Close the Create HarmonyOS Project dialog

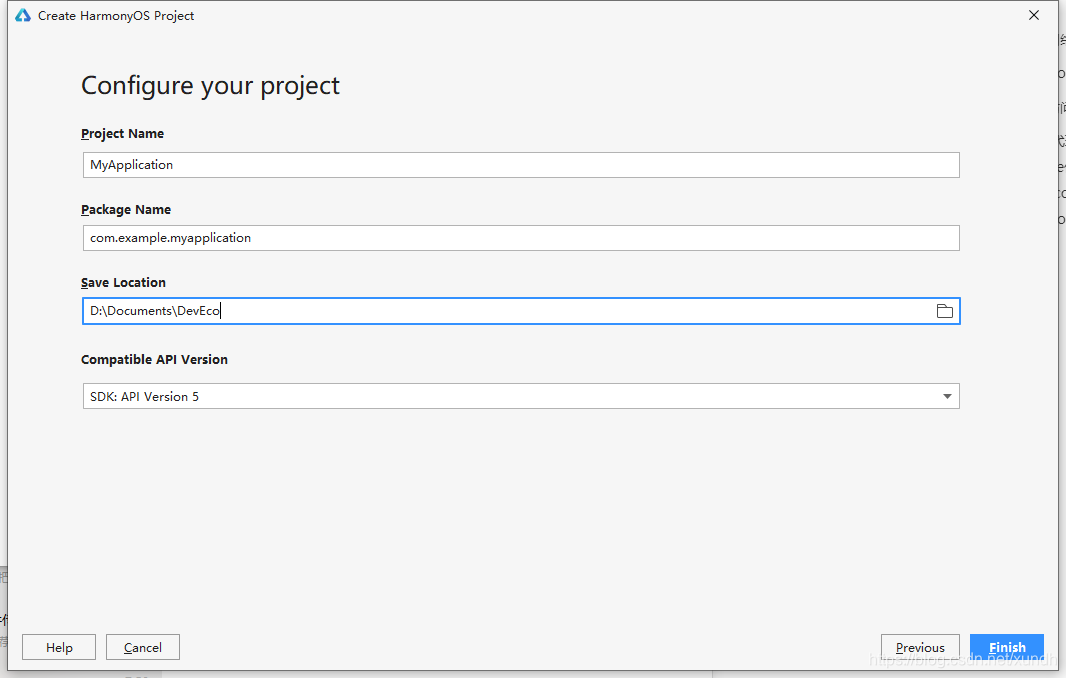(x=1033, y=15)
